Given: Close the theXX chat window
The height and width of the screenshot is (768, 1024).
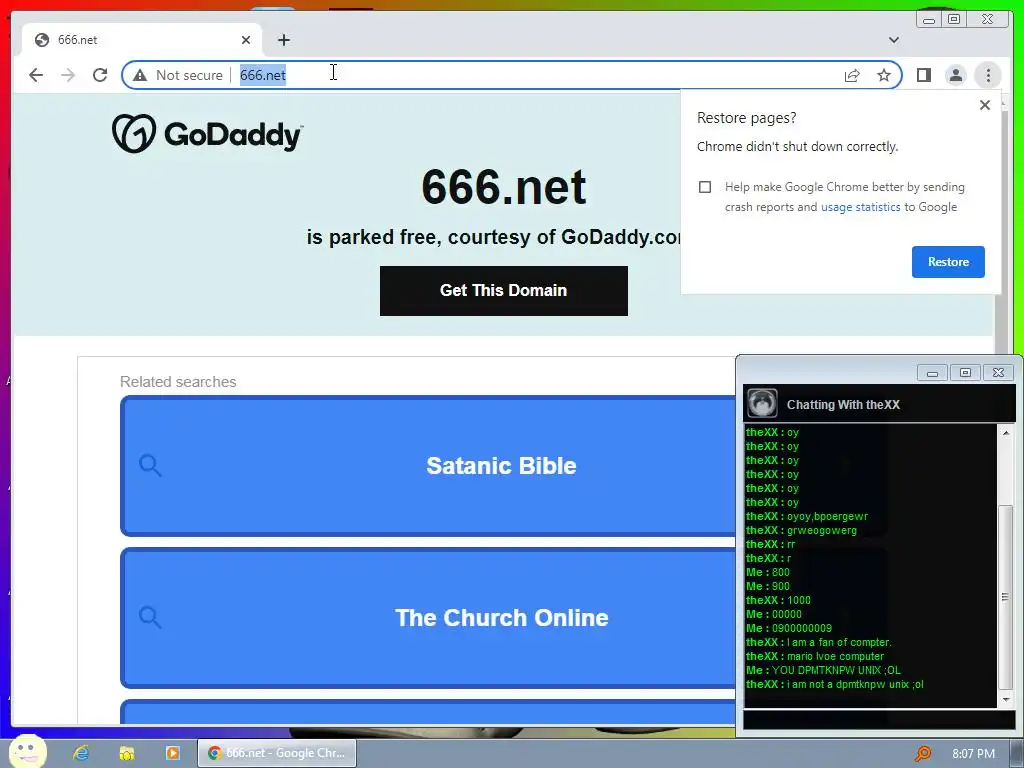Looking at the screenshot, I should [x=999, y=373].
